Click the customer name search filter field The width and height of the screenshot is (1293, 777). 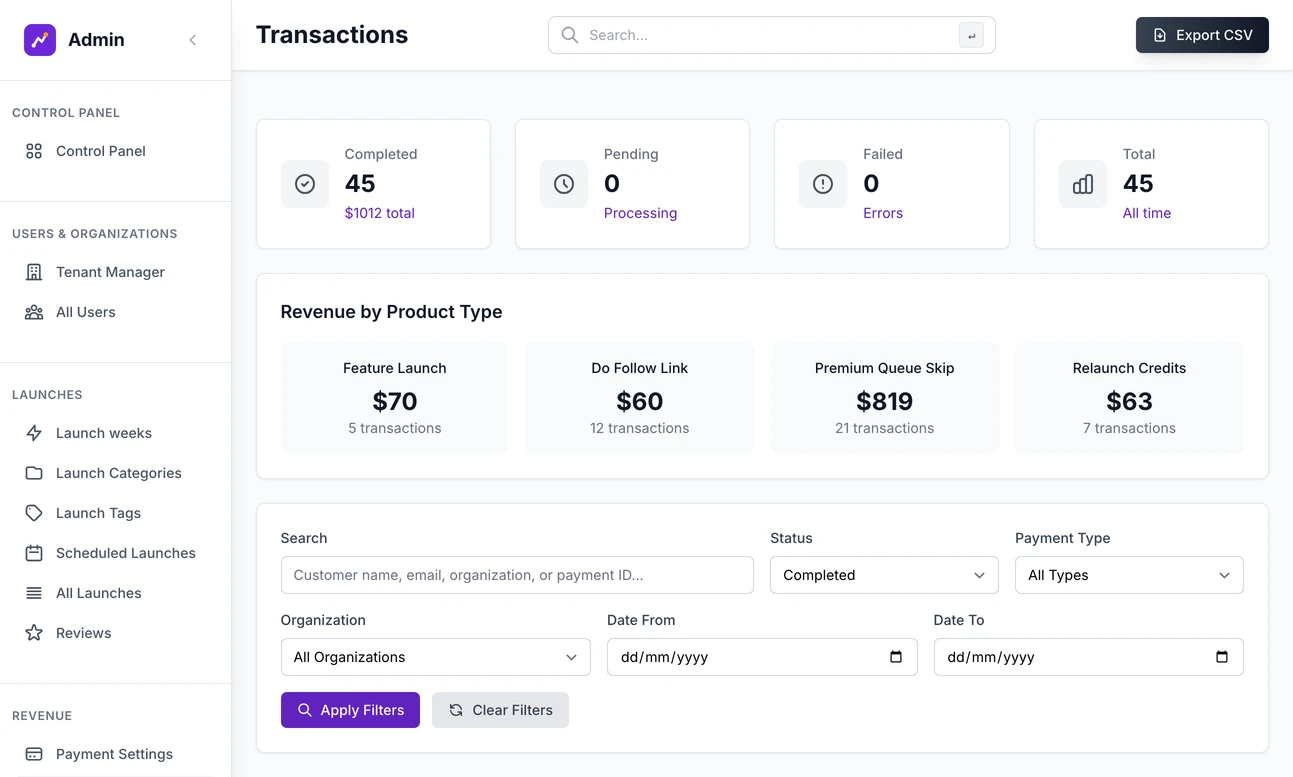517,575
